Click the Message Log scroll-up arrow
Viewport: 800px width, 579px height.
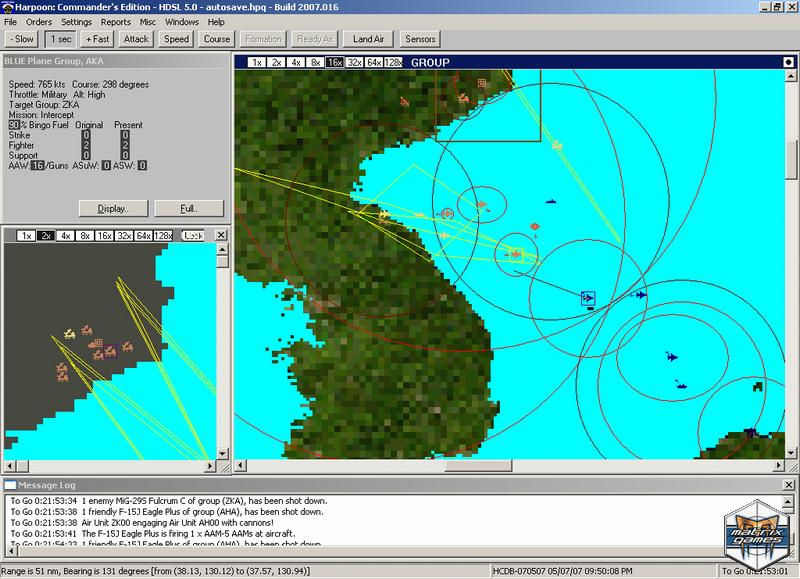(x=788, y=502)
